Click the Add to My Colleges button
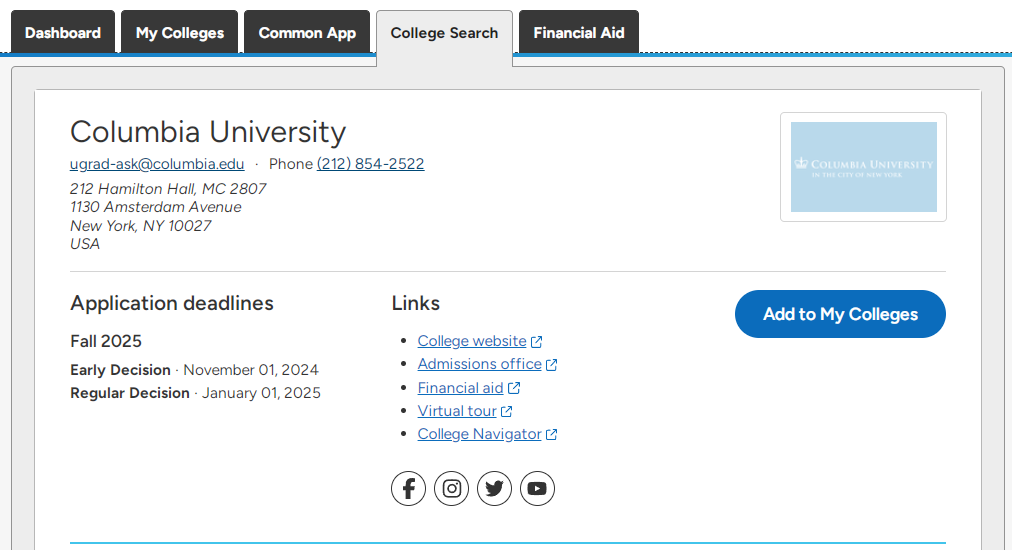Screen dimensions: 1012x550 tap(840, 314)
